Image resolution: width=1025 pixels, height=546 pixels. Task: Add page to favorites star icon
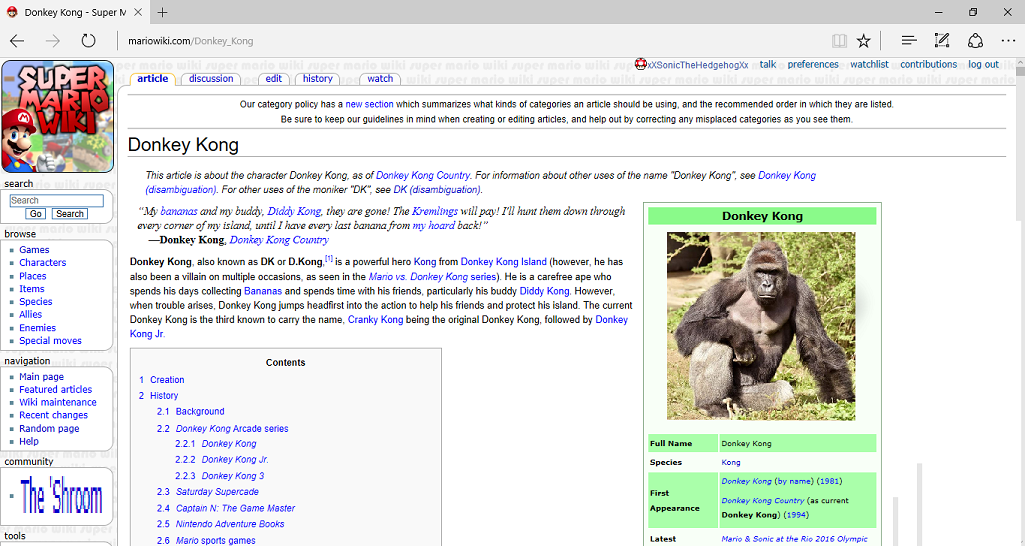click(864, 41)
